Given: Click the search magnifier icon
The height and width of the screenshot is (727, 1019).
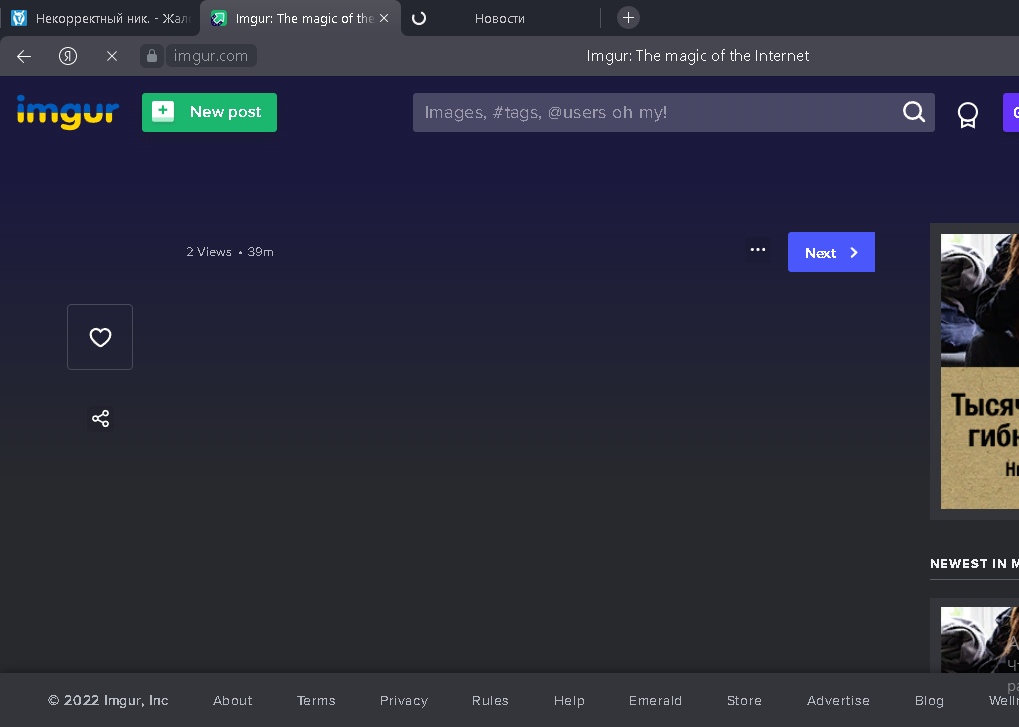Looking at the screenshot, I should [x=914, y=112].
